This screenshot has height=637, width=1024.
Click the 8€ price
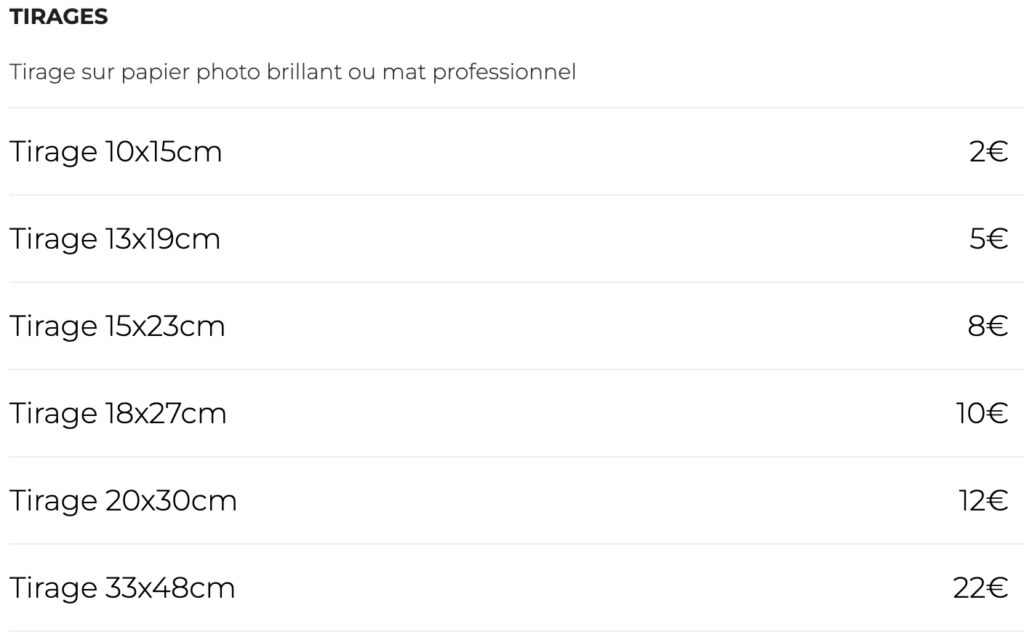988,326
